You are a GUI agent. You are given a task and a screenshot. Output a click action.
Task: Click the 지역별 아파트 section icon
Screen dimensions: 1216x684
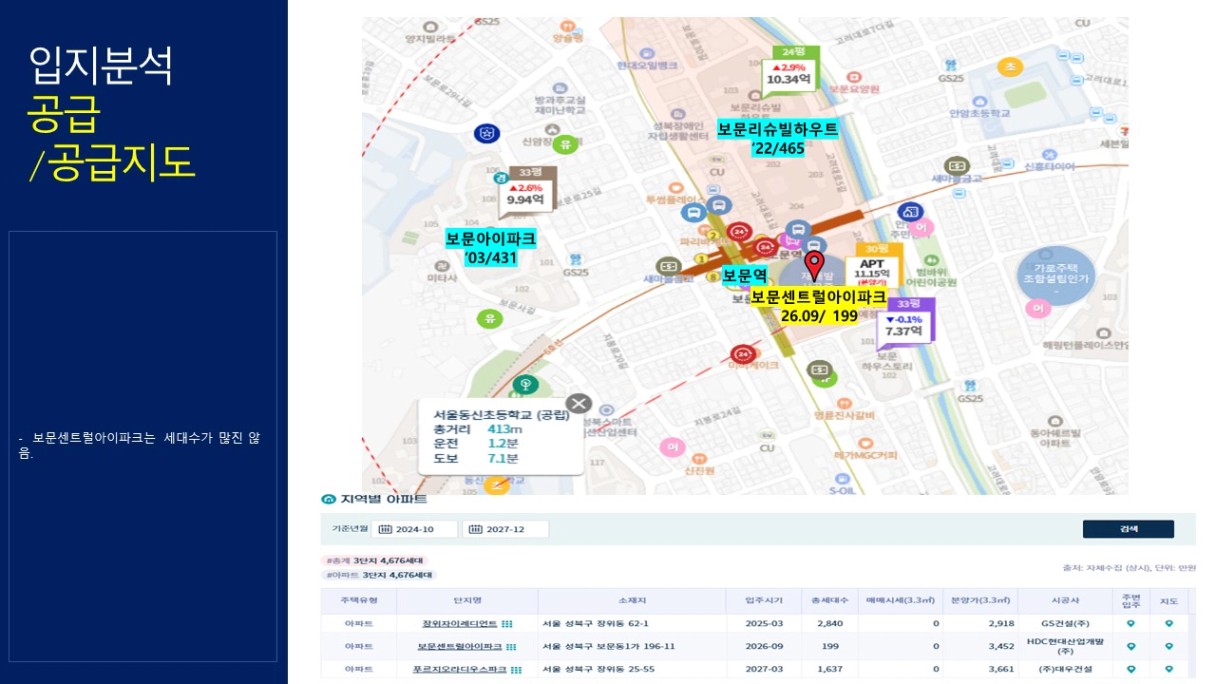point(328,498)
